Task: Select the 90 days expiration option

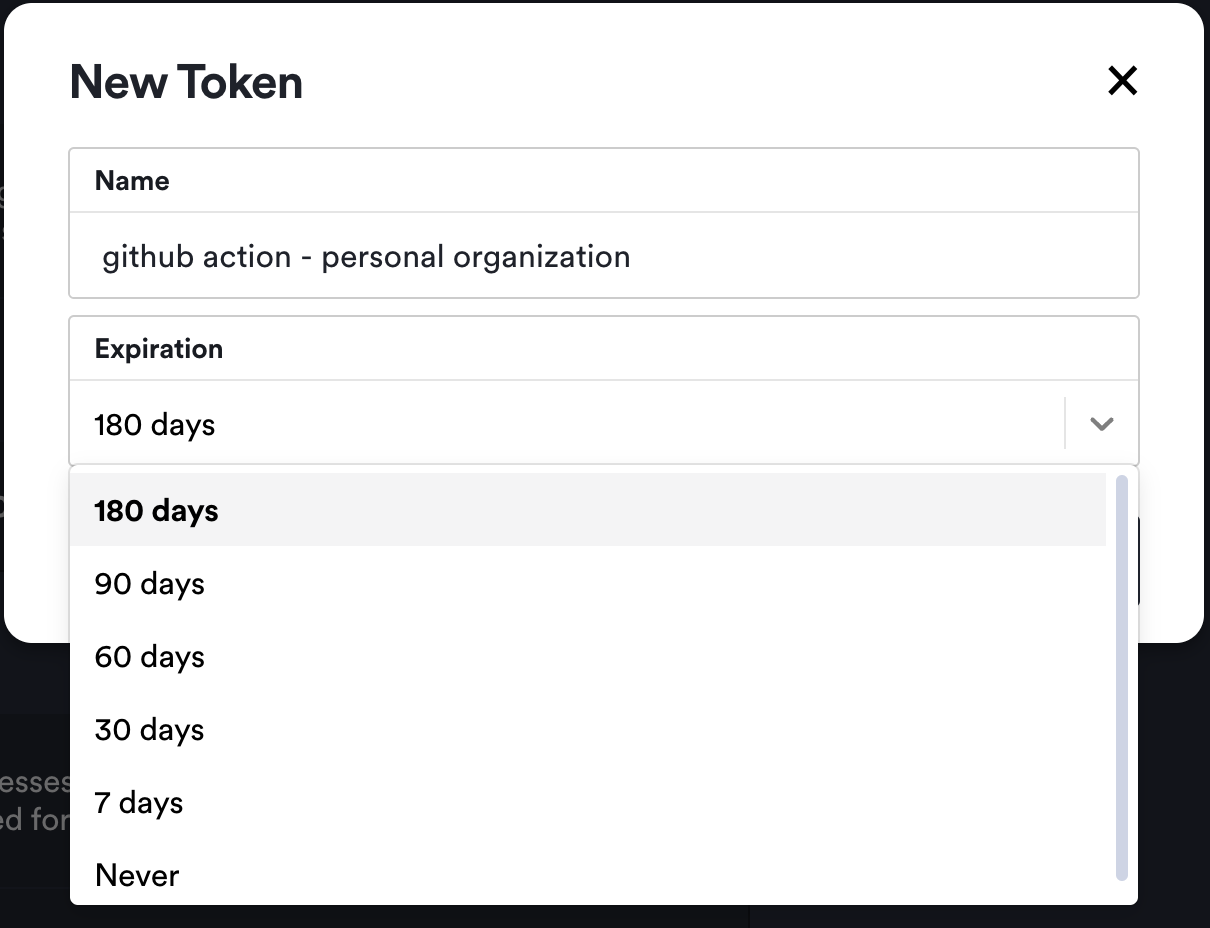Action: click(x=149, y=583)
